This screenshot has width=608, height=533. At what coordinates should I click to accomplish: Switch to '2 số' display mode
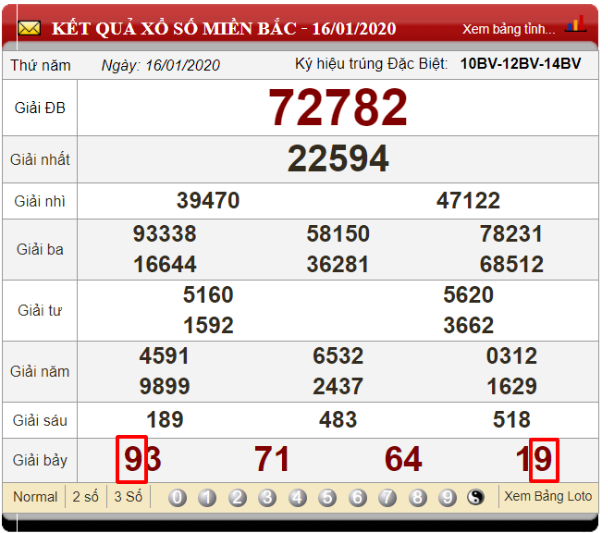click(85, 497)
